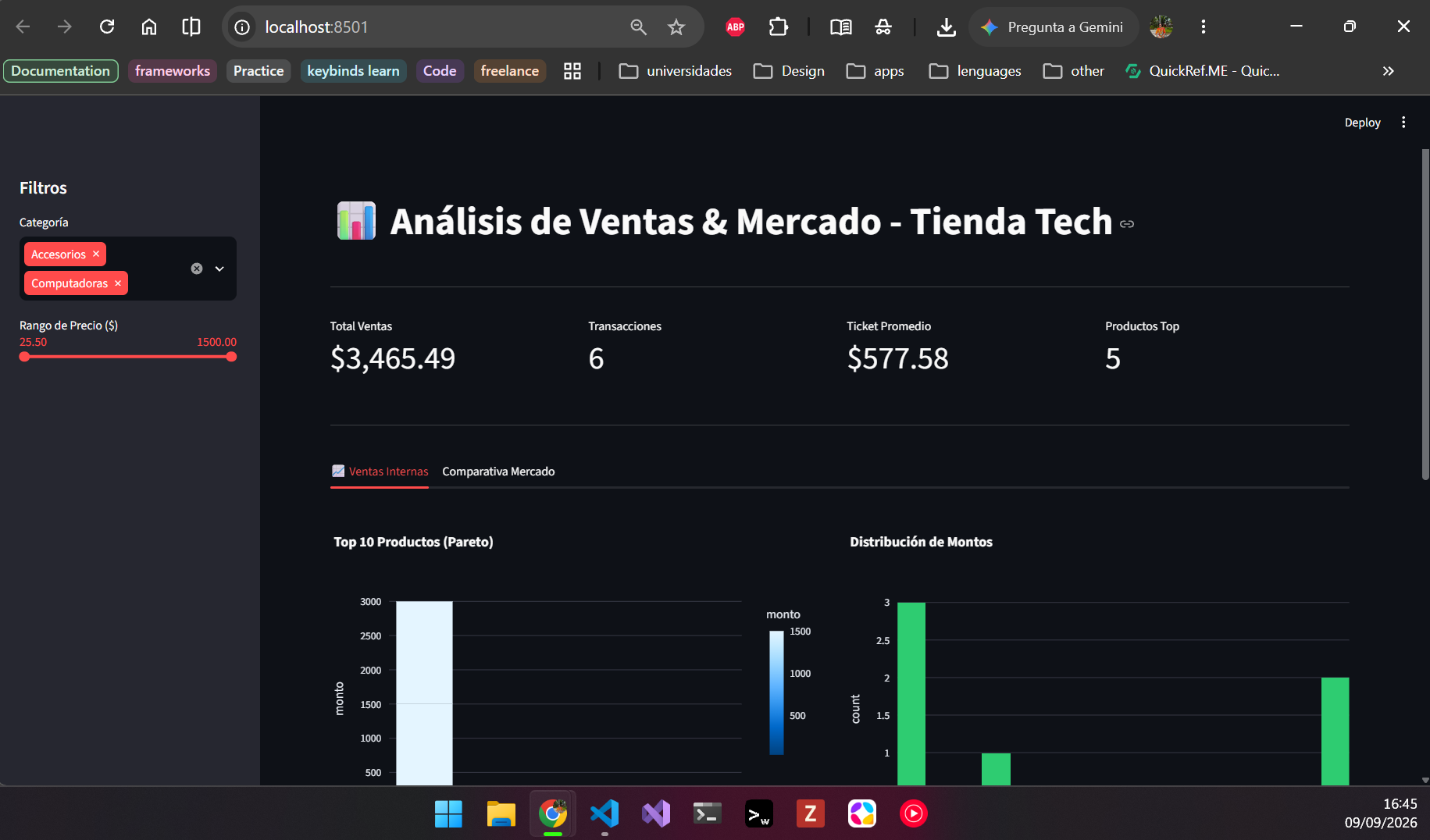Open Visual Studio from taskbar
Screen dimensions: 1430x840
pos(656,814)
